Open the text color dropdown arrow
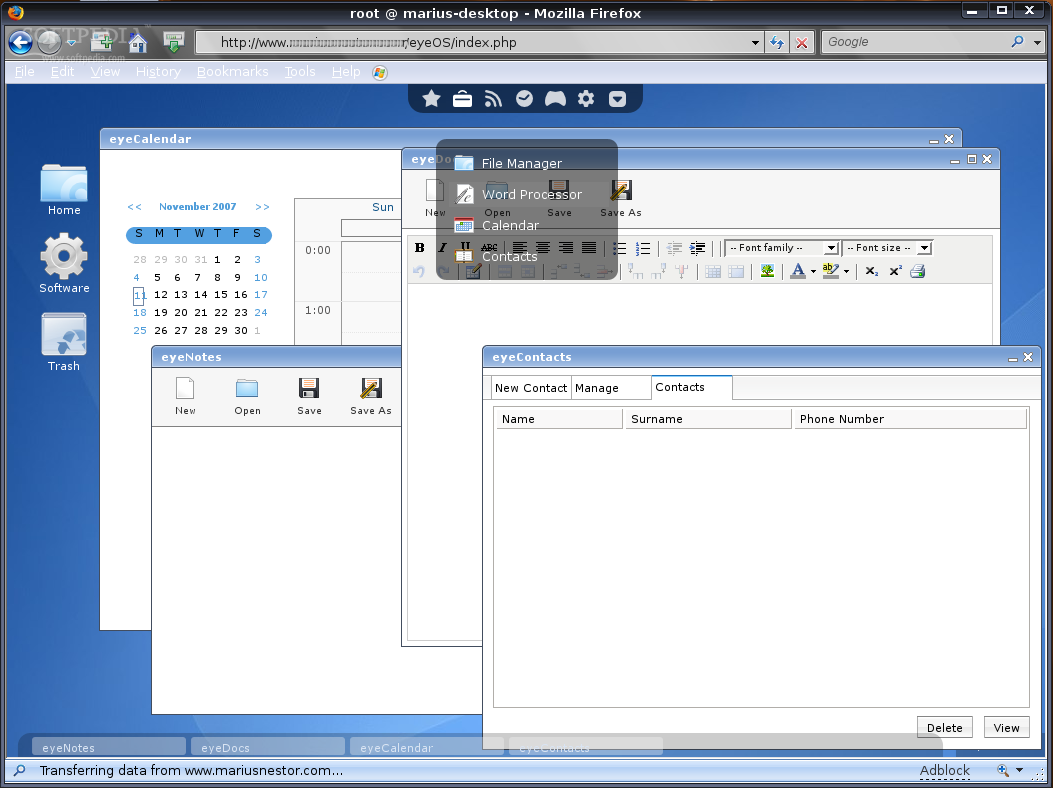 tap(813, 271)
